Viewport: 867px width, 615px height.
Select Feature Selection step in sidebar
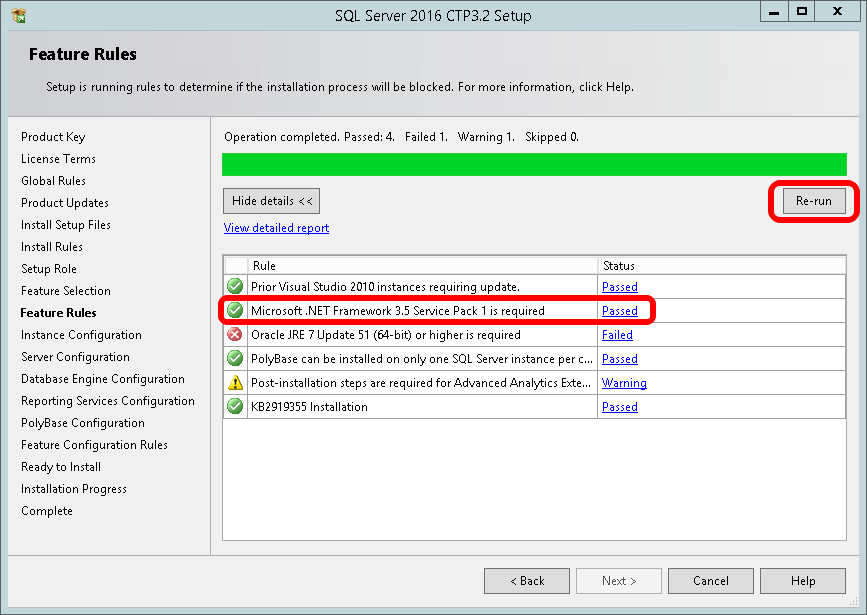[x=66, y=291]
